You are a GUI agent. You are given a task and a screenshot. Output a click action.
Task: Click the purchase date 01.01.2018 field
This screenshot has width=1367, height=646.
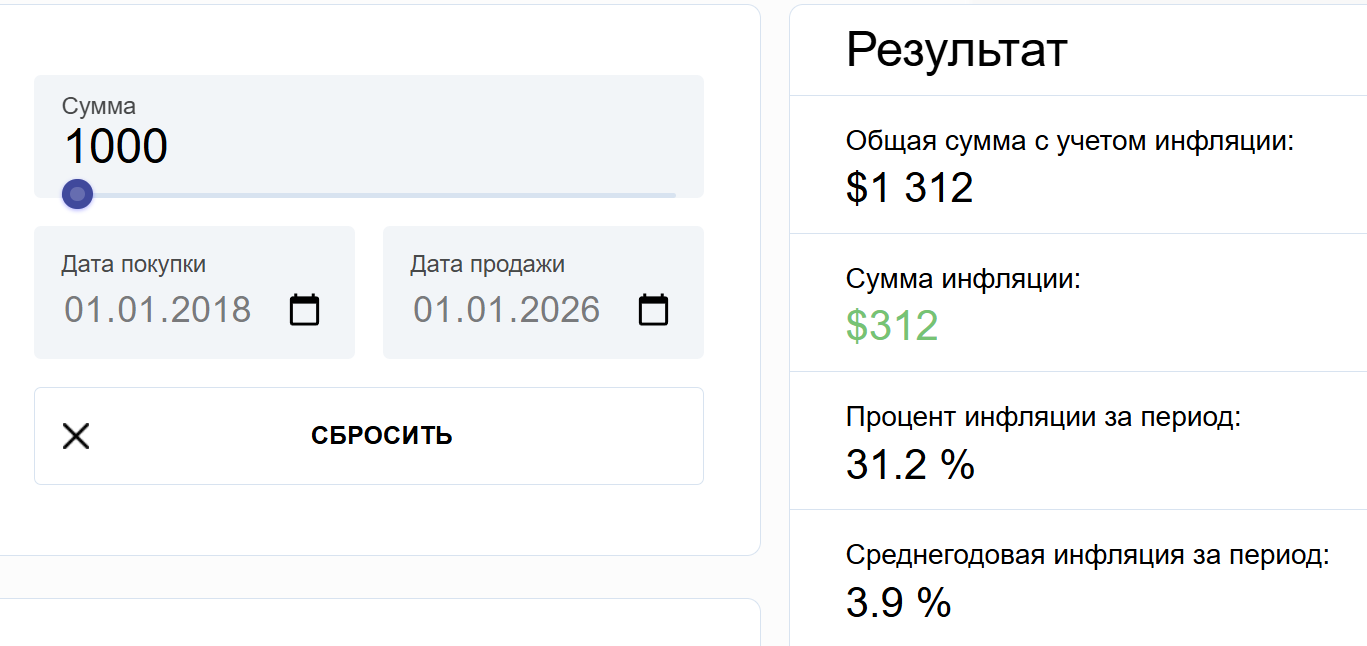tap(158, 310)
